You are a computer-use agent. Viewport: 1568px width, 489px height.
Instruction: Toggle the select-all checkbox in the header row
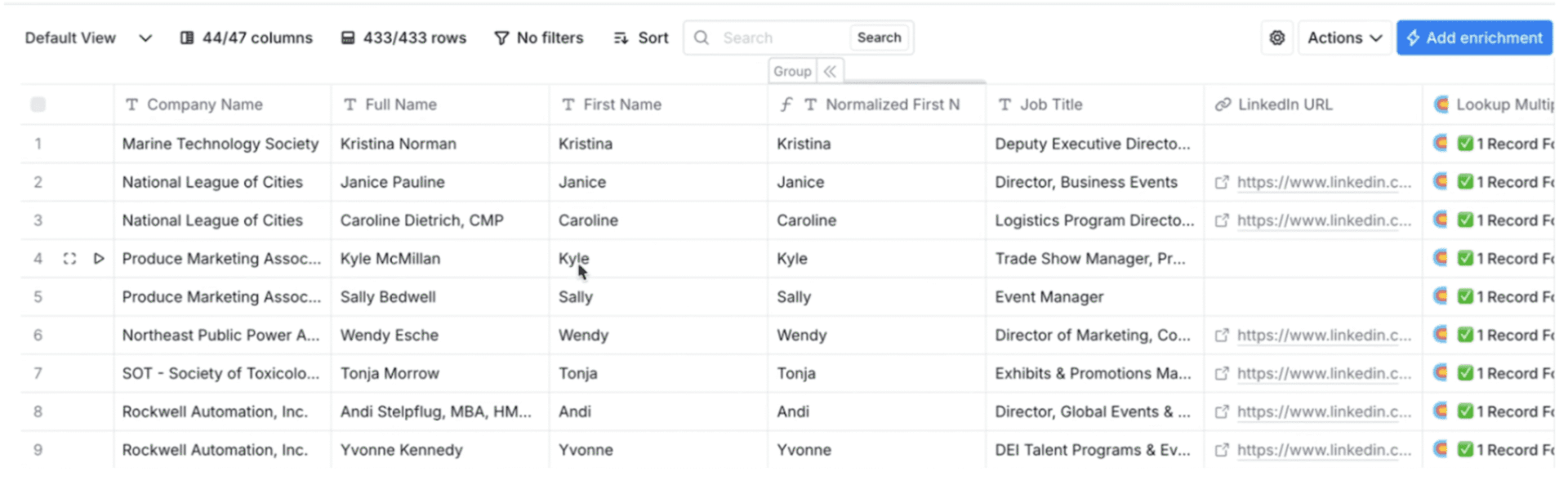pyautogui.click(x=38, y=104)
